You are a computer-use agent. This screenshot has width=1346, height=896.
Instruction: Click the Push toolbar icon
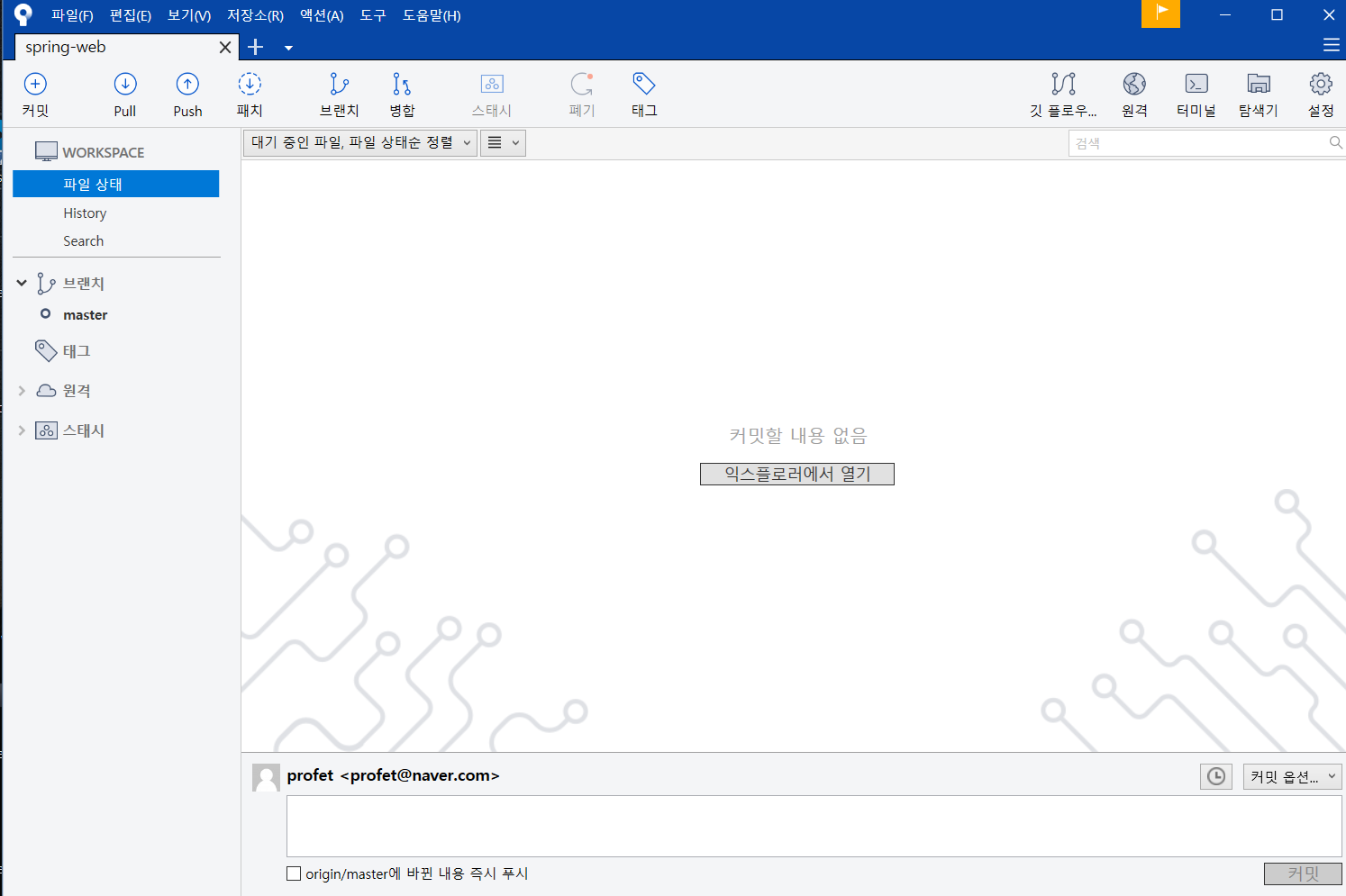187,85
